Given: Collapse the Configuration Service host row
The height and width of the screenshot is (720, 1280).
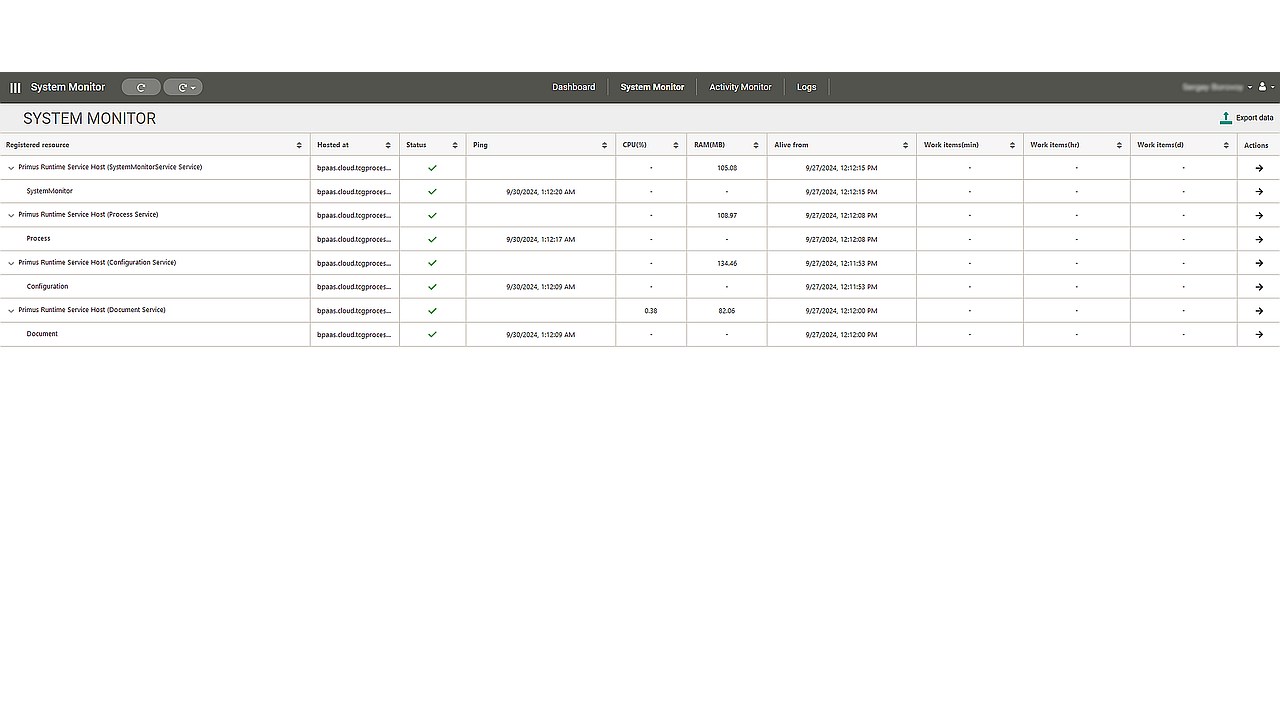Looking at the screenshot, I should click(11, 263).
